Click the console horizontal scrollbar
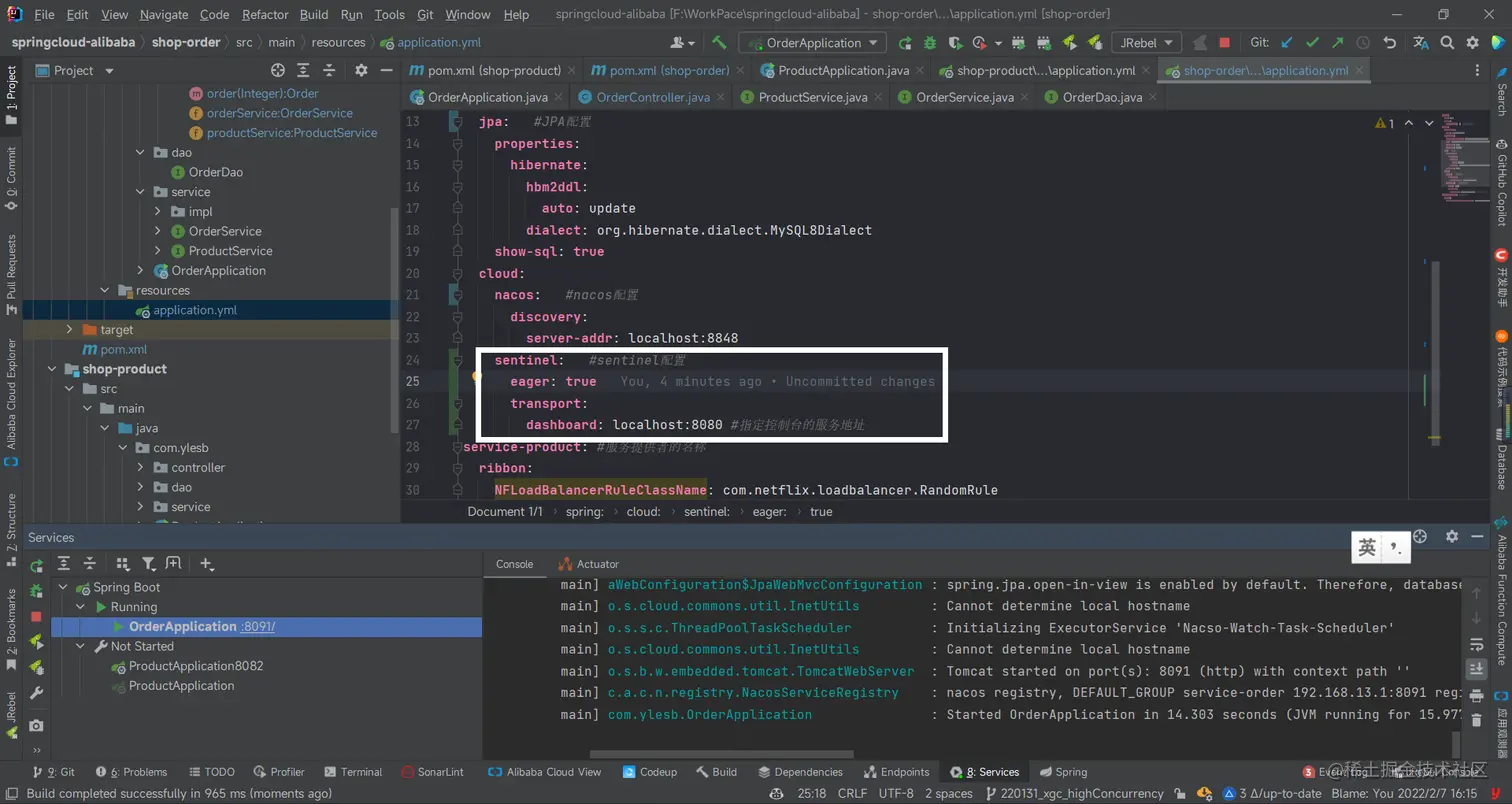Image resolution: width=1512 pixels, height=804 pixels. pos(722,755)
